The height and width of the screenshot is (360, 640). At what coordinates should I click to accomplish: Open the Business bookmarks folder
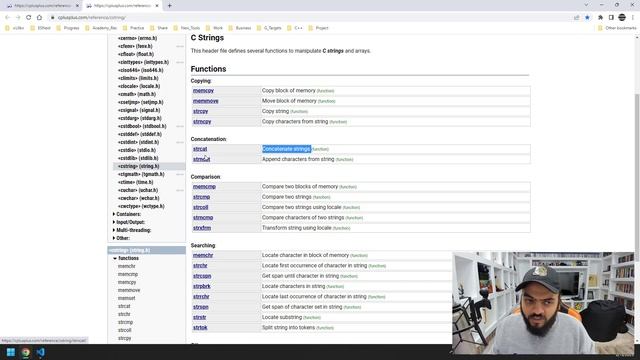pyautogui.click(x=240, y=28)
